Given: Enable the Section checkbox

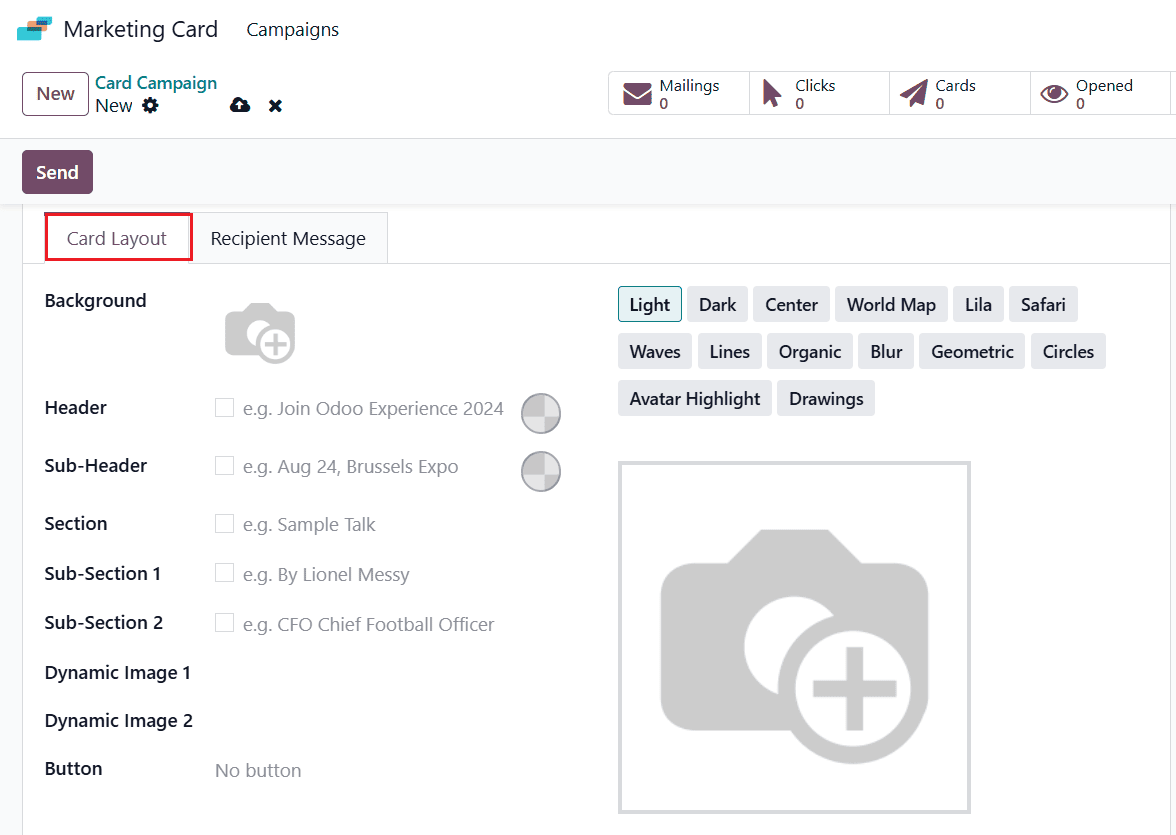Looking at the screenshot, I should point(224,523).
